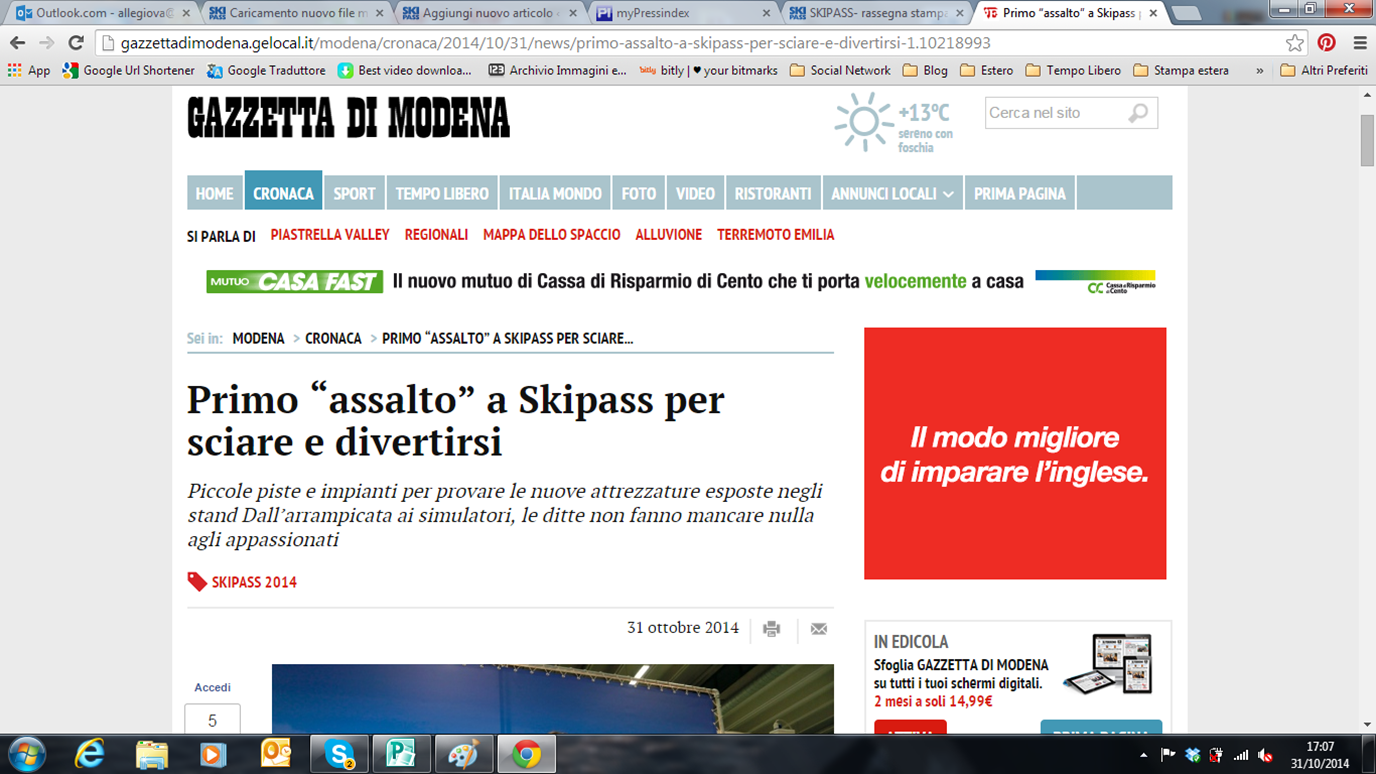Click the muted volume tray icon
Viewport: 1376px width, 774px height.
(1266, 755)
